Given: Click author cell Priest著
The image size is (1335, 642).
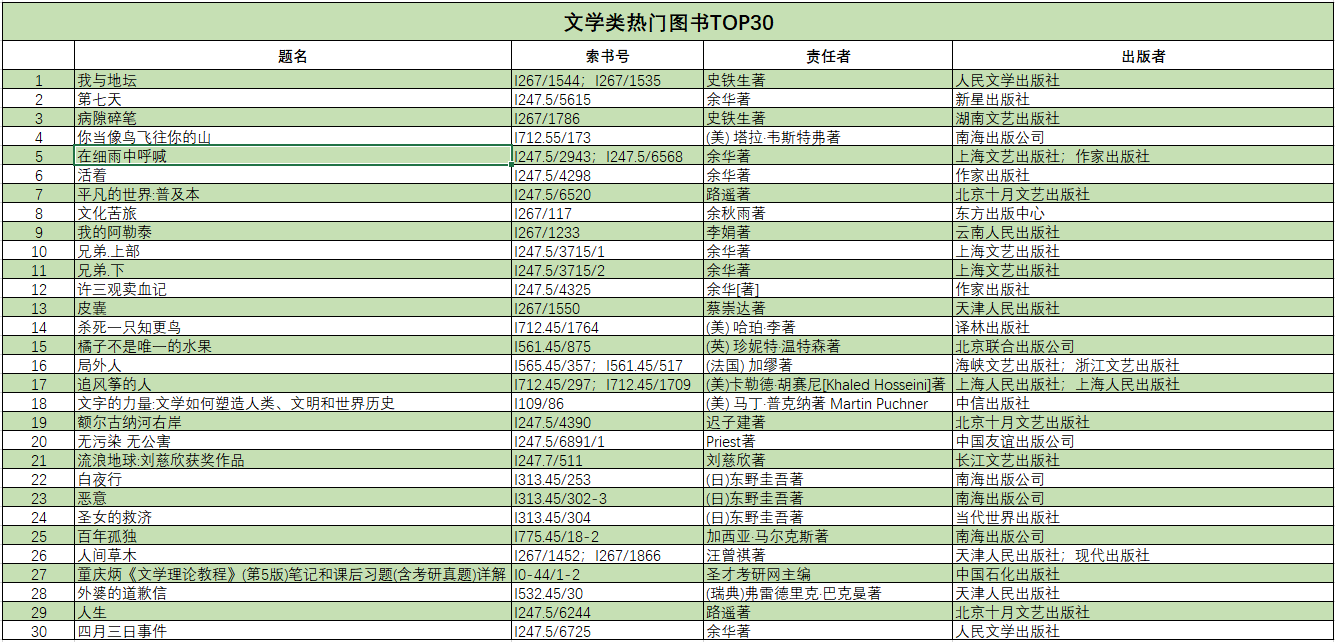Looking at the screenshot, I should click(828, 442).
